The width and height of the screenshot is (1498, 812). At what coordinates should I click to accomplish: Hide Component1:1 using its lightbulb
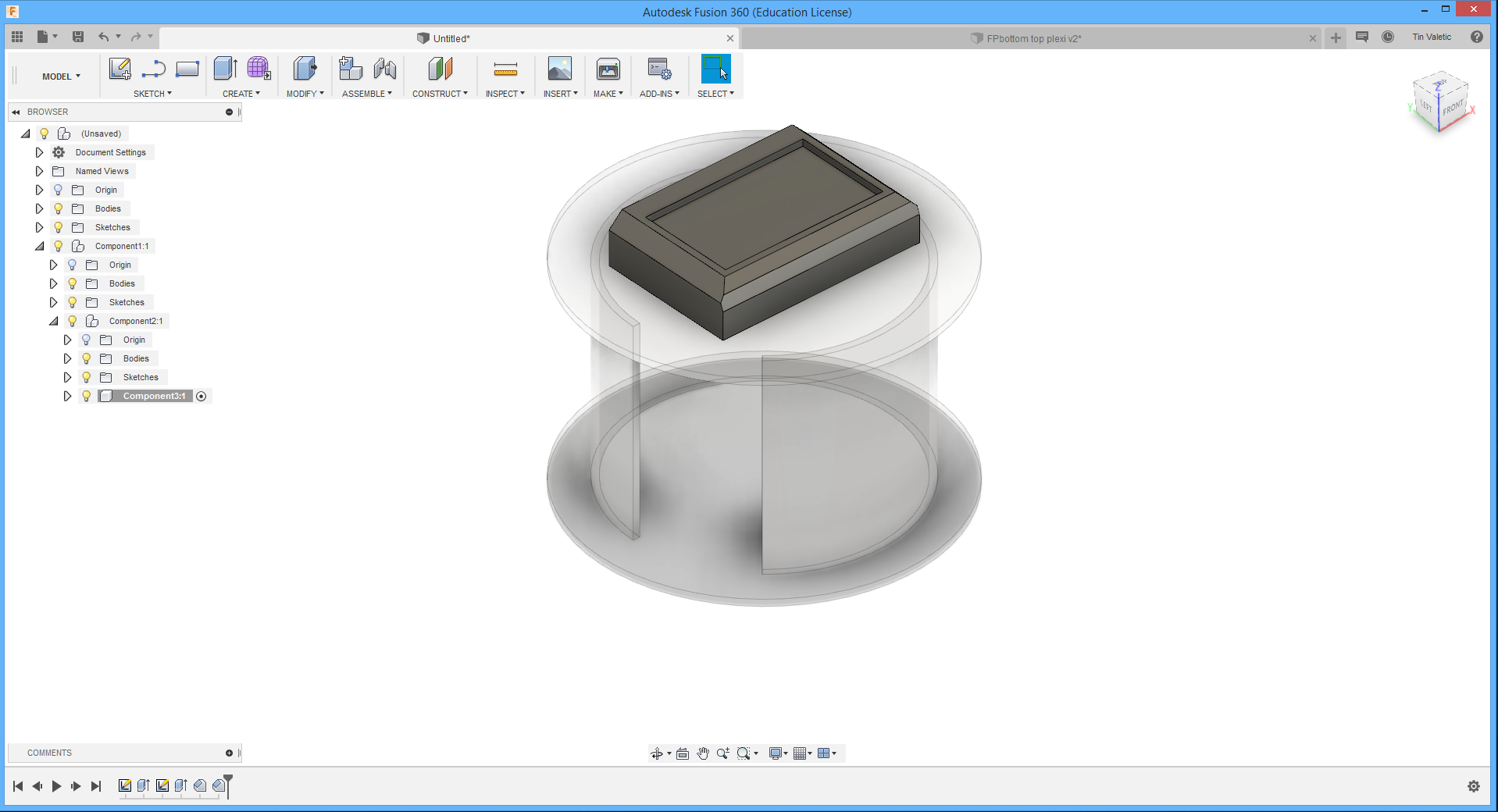59,246
